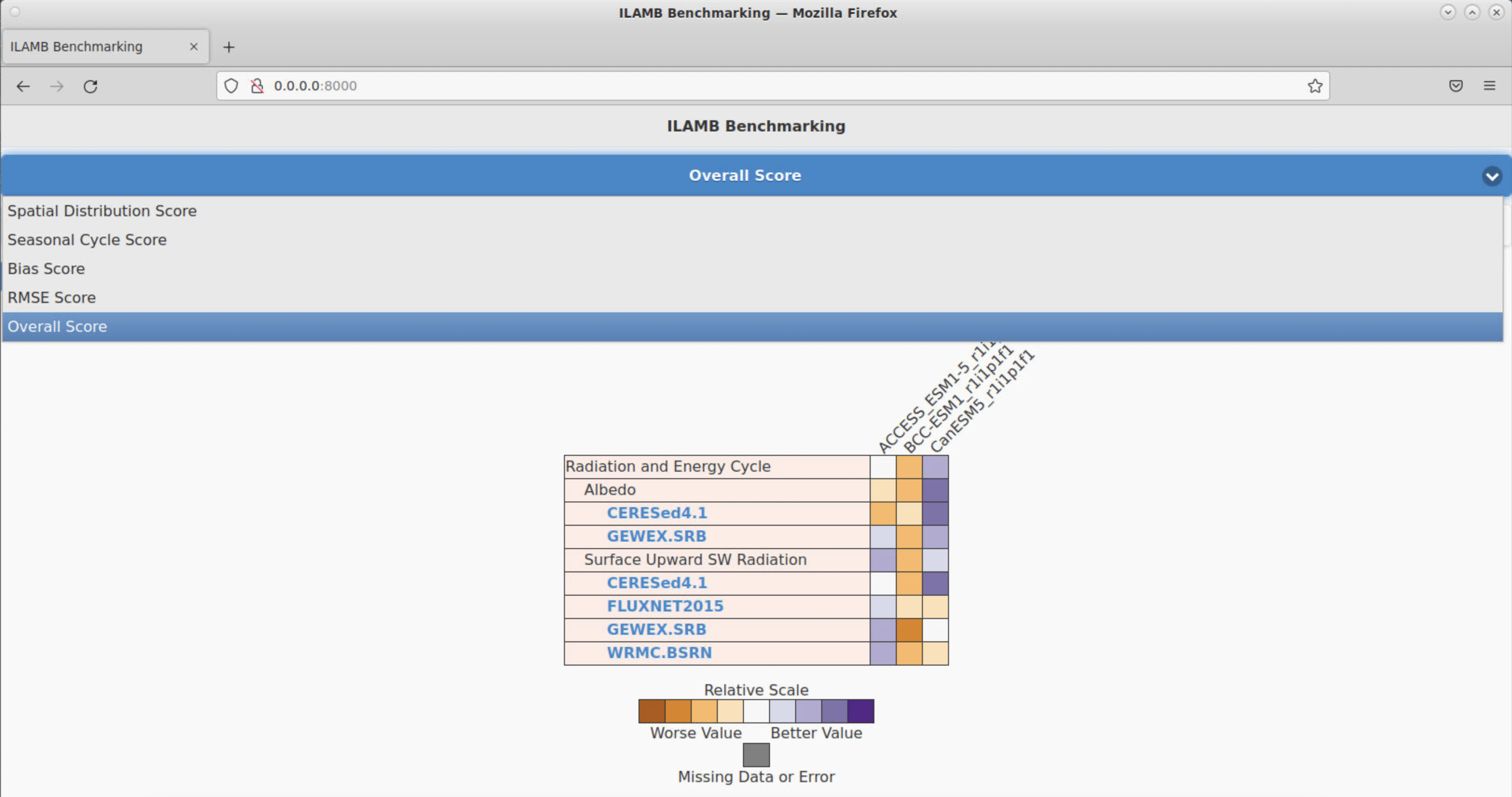Click ACCESS-ESM1-5 cell in WRMC.BSRN row
Screen dimensions: 1512x797
pyautogui.click(x=883, y=653)
